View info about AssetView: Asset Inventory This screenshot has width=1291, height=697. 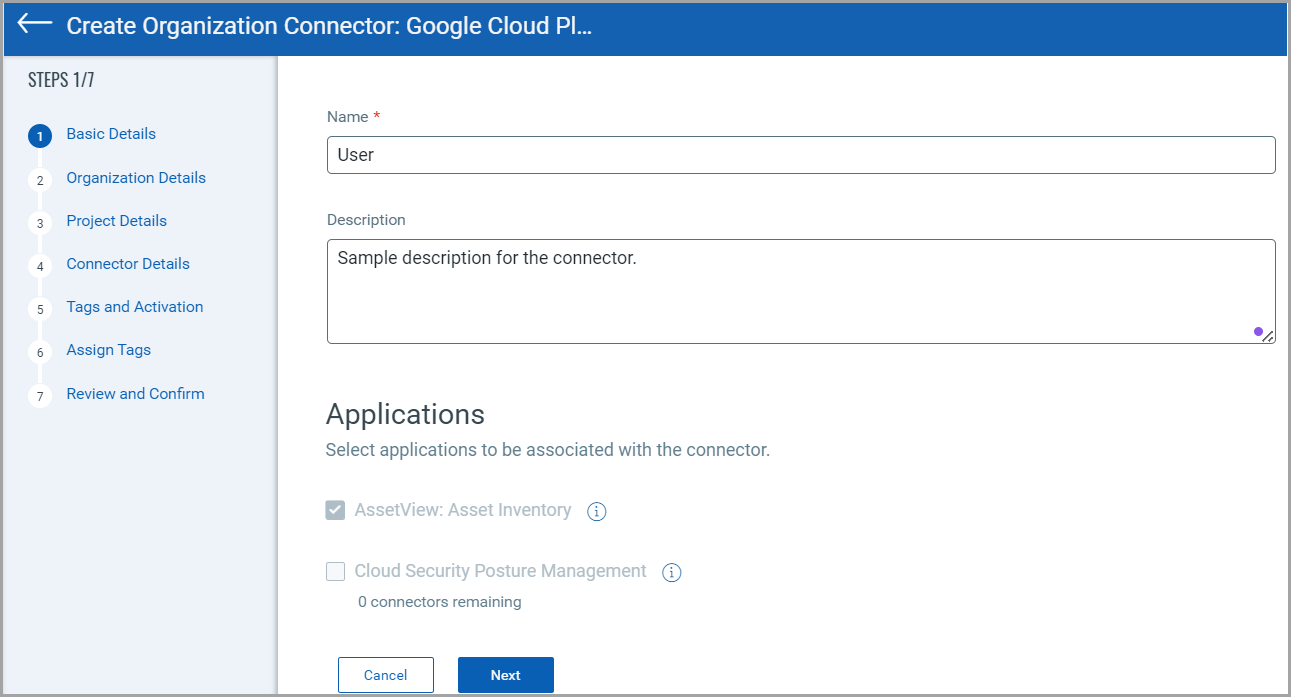tap(596, 511)
